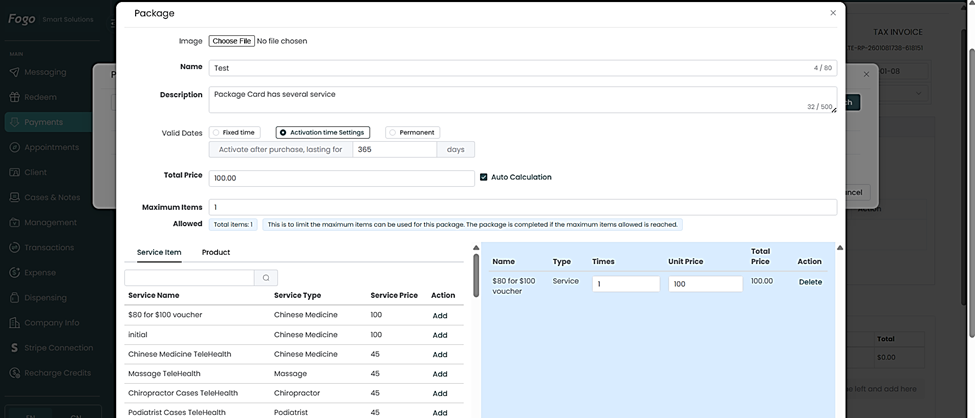The image size is (975, 418).
Task: Click the Dispensing icon in the sidebar
Action: (x=14, y=297)
